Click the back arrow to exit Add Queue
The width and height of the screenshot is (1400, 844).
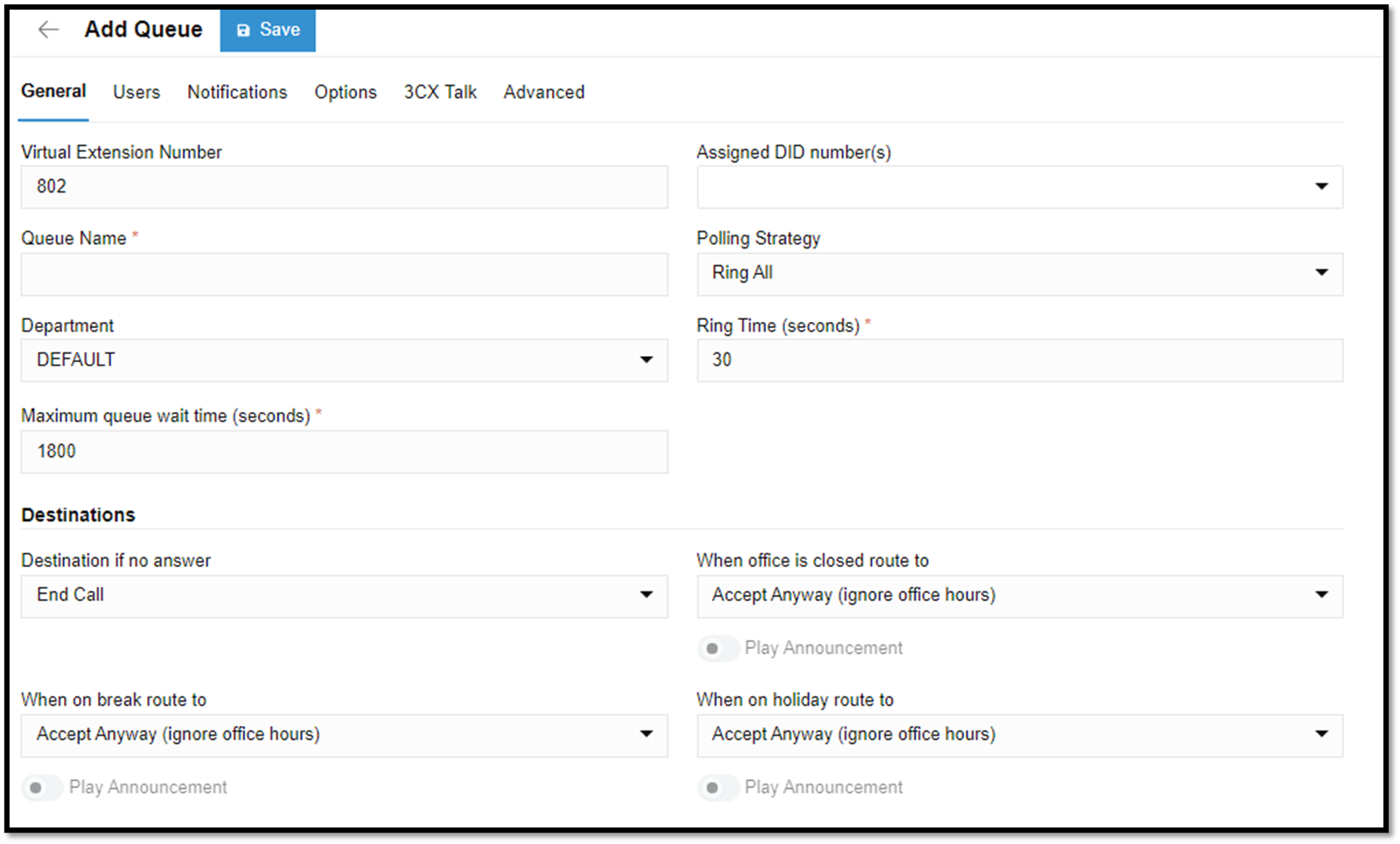47,29
